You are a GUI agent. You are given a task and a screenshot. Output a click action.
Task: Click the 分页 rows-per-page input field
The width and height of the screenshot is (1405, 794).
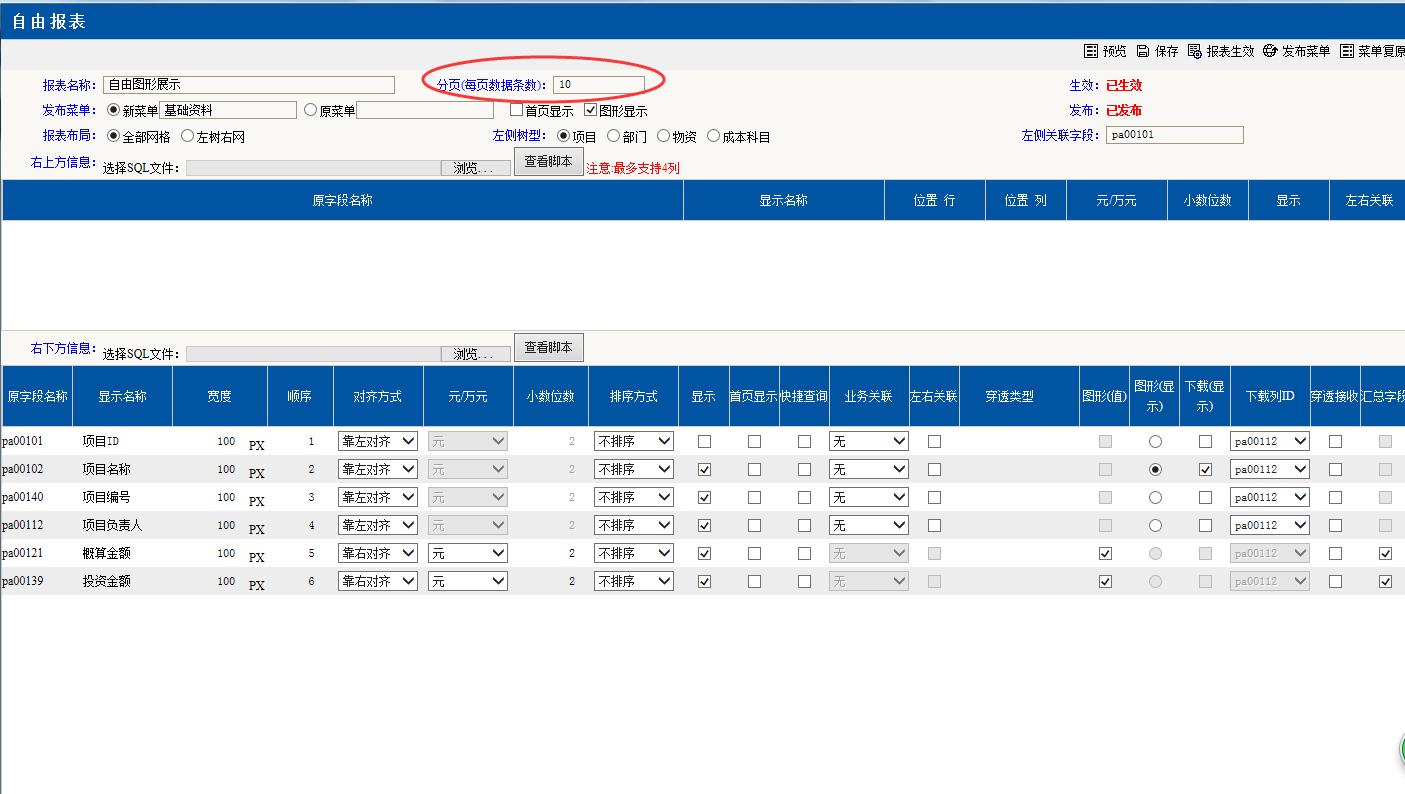598,85
